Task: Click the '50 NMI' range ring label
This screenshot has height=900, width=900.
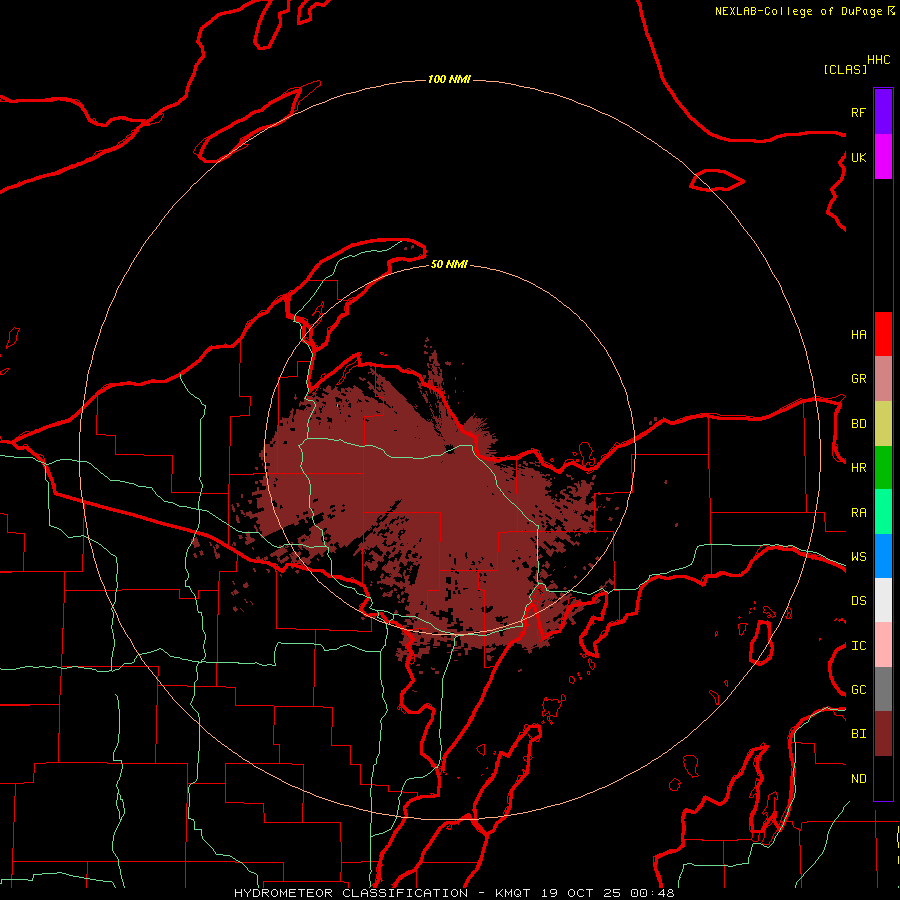Action: pos(449,264)
